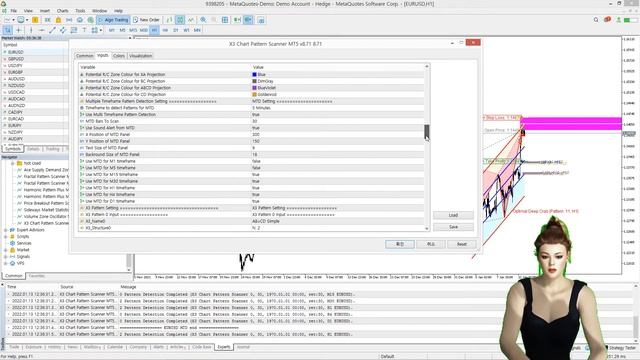The image size is (640, 360).
Task: Click the search magnifier icon top right
Action: tap(596, 20)
